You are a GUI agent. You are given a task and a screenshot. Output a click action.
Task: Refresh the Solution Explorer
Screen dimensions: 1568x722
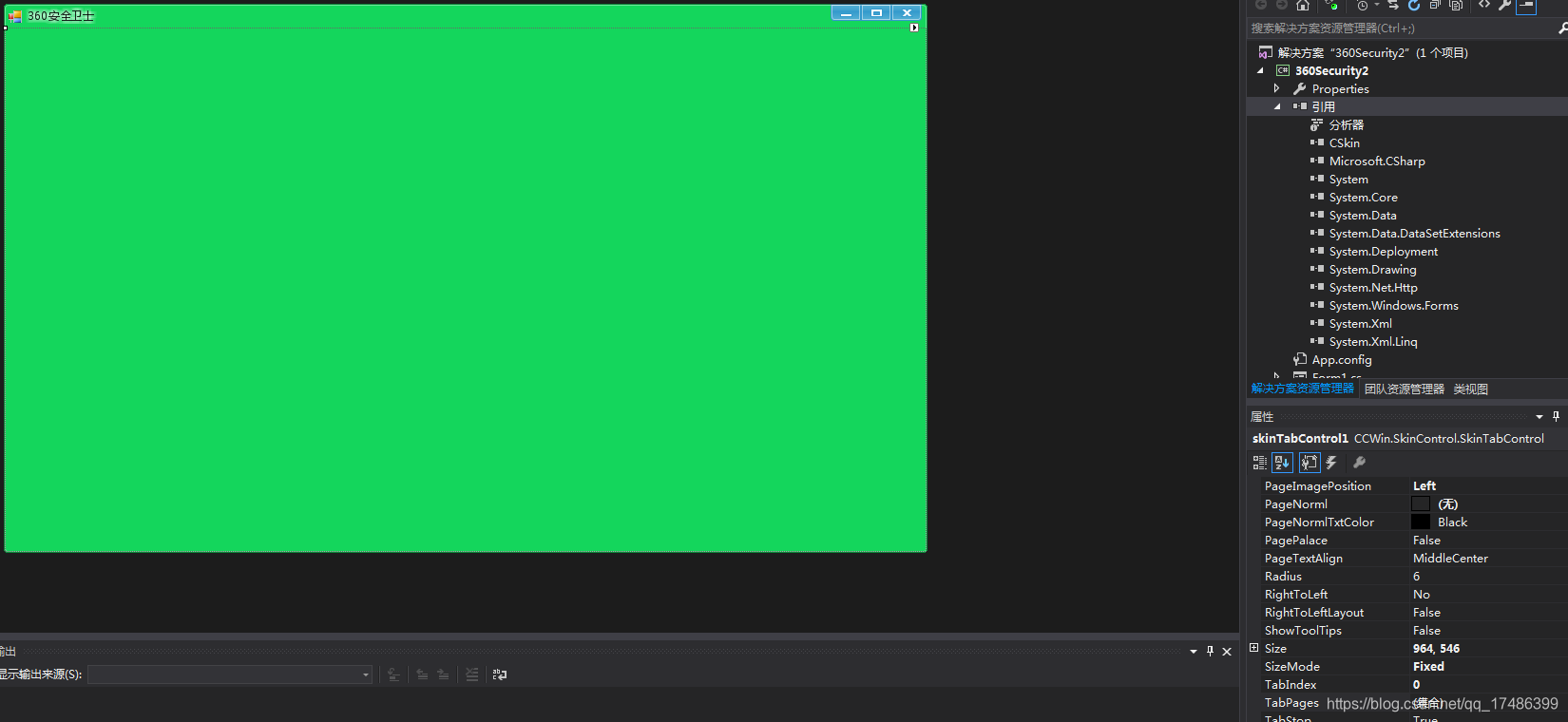[x=1414, y=5]
